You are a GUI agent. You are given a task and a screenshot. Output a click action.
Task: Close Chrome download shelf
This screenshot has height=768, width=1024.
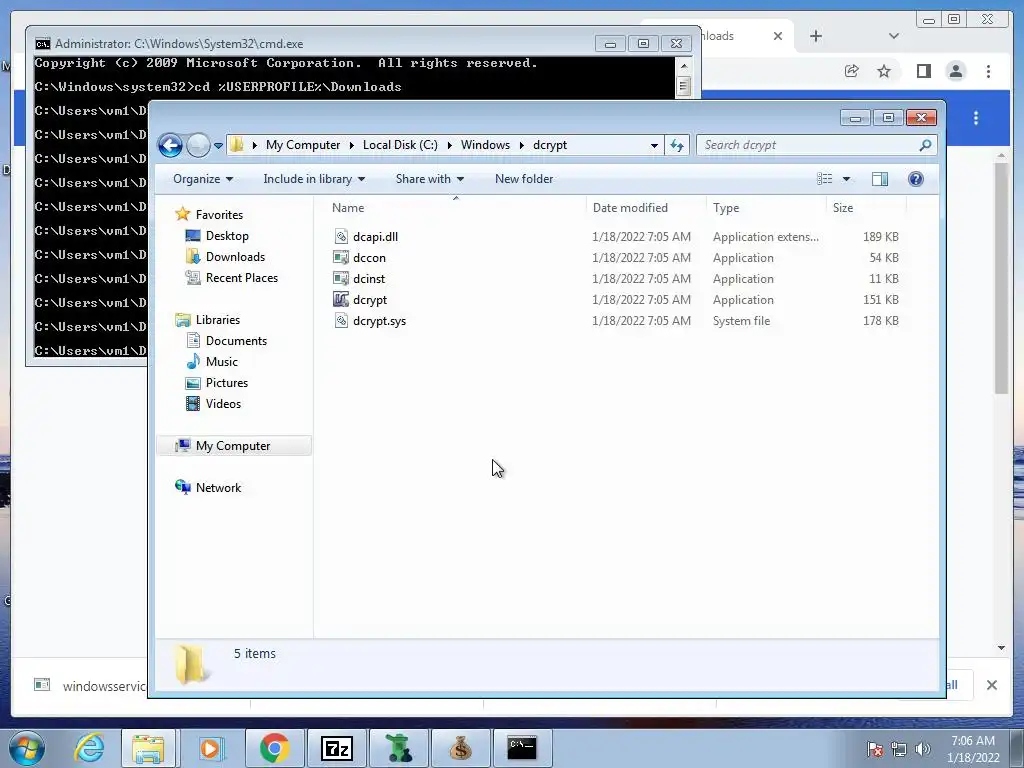click(x=991, y=685)
